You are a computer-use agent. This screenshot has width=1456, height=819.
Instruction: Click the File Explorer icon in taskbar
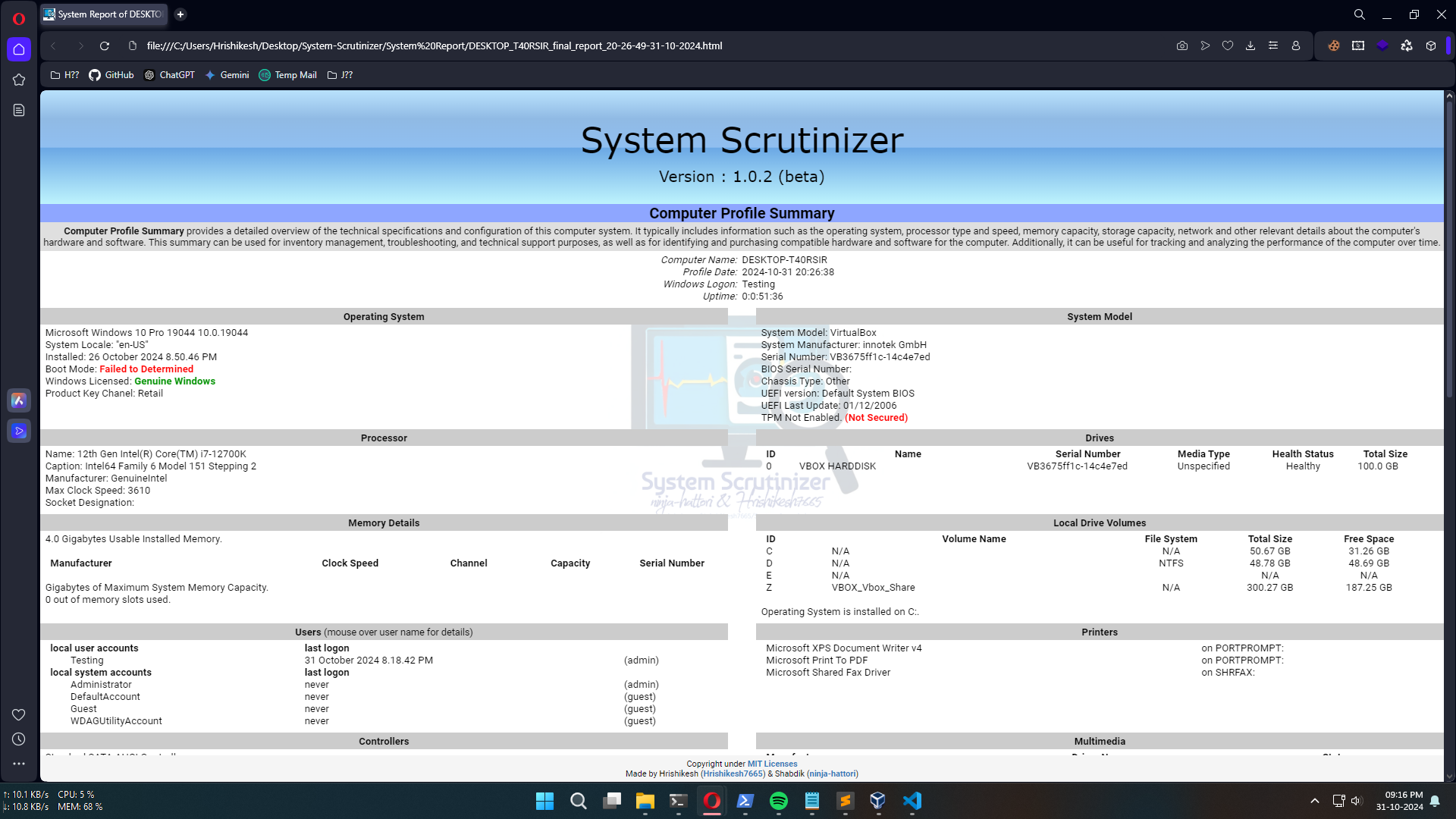point(646,800)
